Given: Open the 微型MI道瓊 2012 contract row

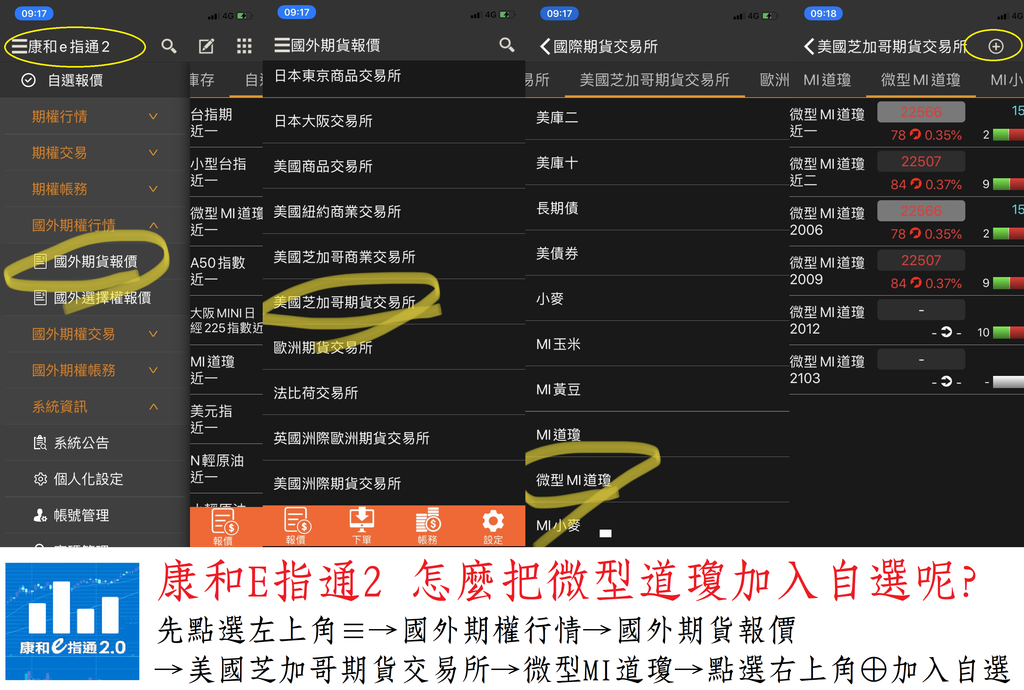Looking at the screenshot, I should [x=906, y=321].
